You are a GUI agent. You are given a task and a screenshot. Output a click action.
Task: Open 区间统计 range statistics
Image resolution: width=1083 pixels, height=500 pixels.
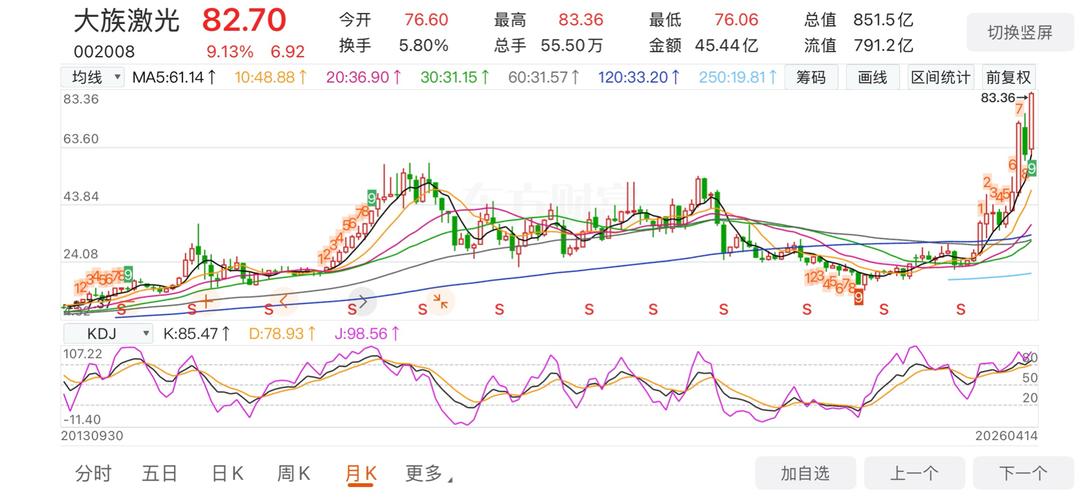pos(940,77)
